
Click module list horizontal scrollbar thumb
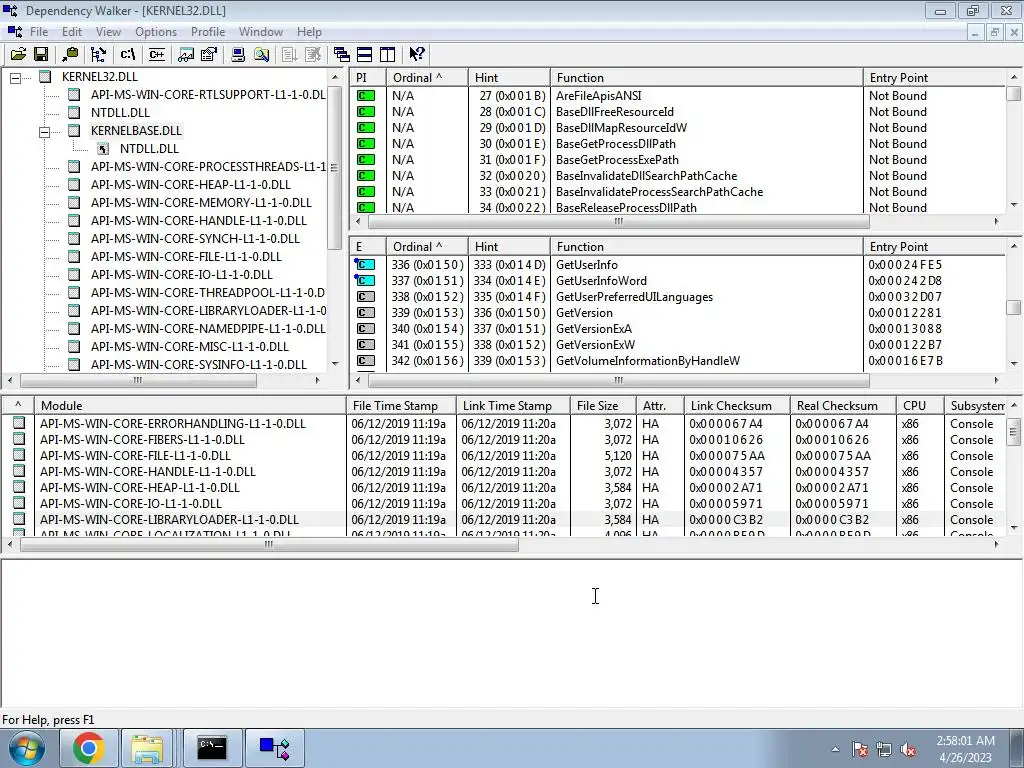click(269, 544)
